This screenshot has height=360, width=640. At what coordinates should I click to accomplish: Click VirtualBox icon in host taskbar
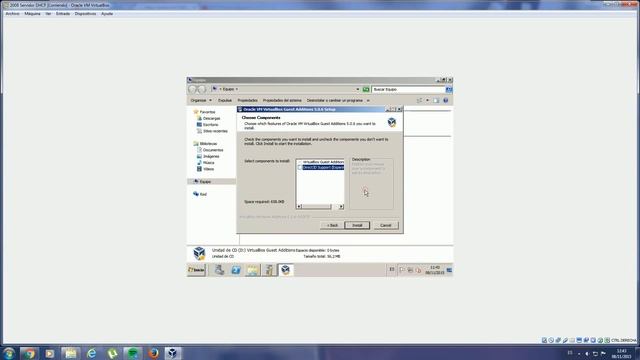click(173, 353)
